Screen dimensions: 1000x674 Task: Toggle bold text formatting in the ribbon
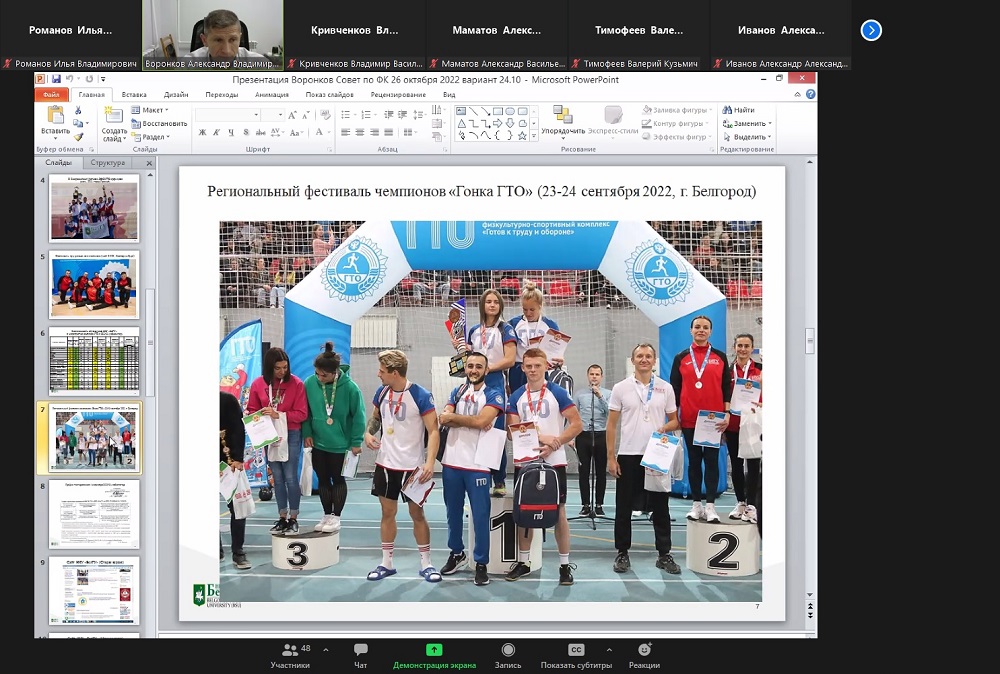(201, 132)
